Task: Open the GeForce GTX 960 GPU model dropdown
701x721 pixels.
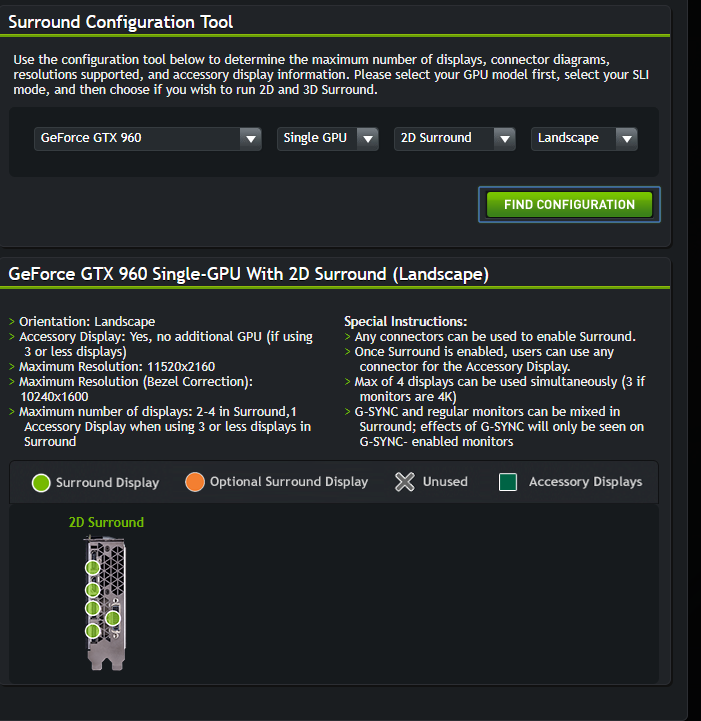Action: 148,138
